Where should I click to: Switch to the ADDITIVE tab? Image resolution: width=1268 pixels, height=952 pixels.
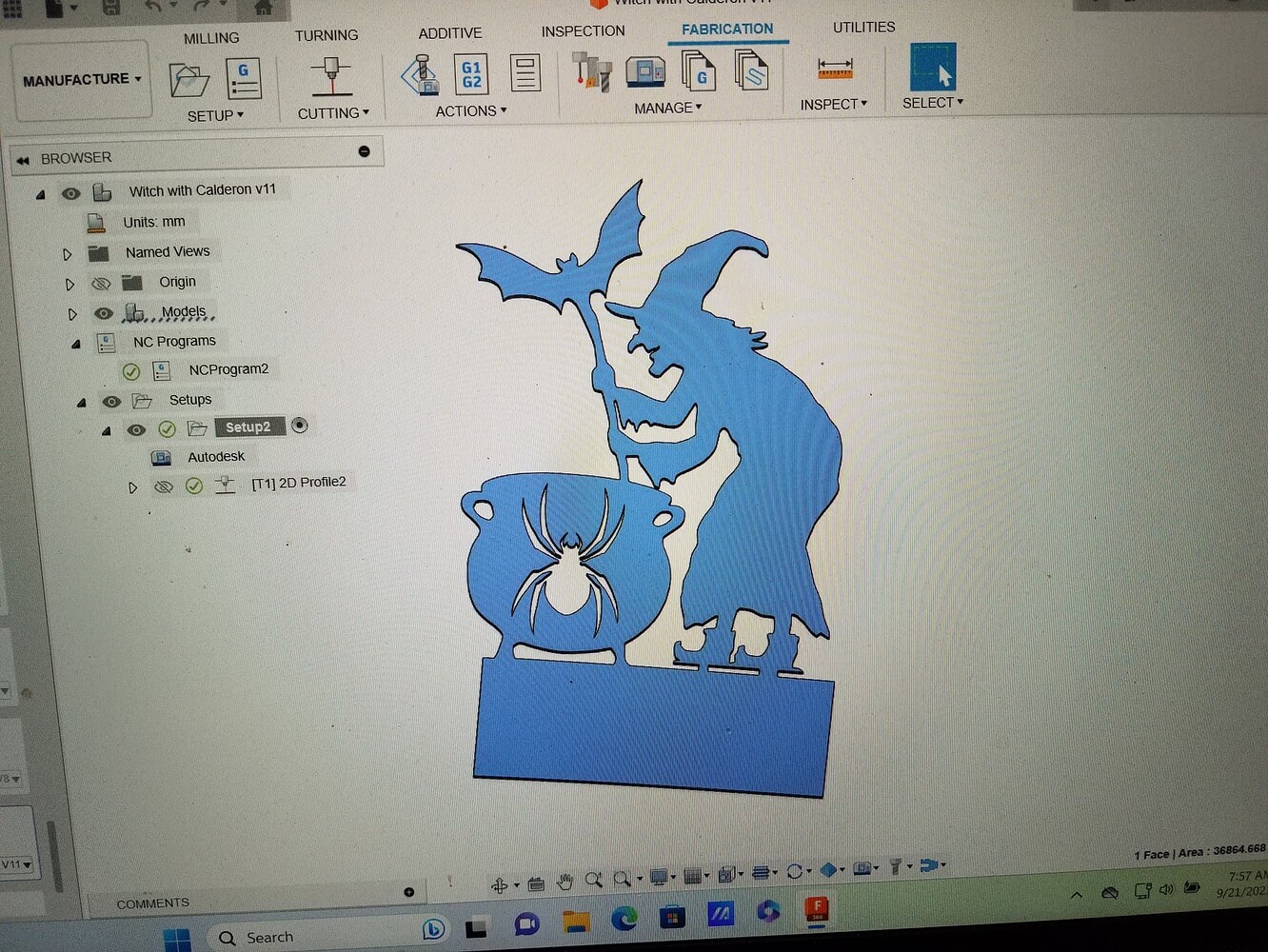click(x=449, y=33)
